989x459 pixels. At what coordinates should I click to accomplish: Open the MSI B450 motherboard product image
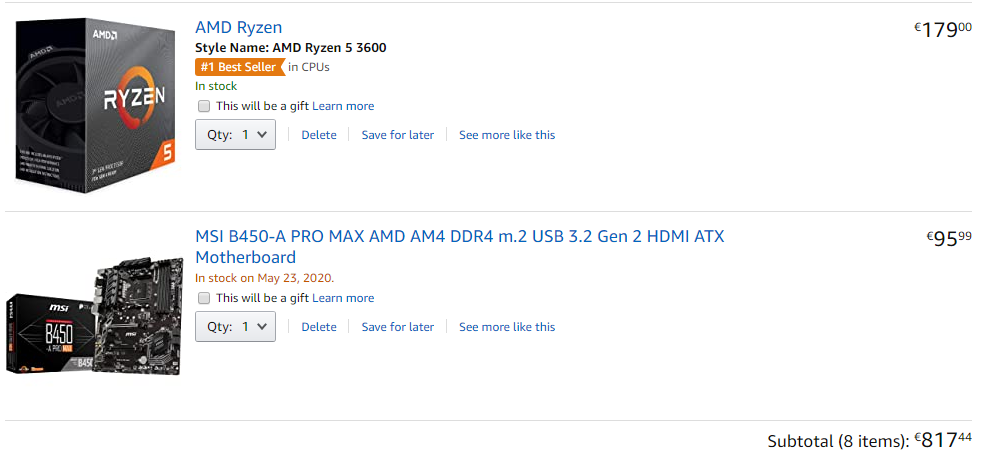coord(95,316)
